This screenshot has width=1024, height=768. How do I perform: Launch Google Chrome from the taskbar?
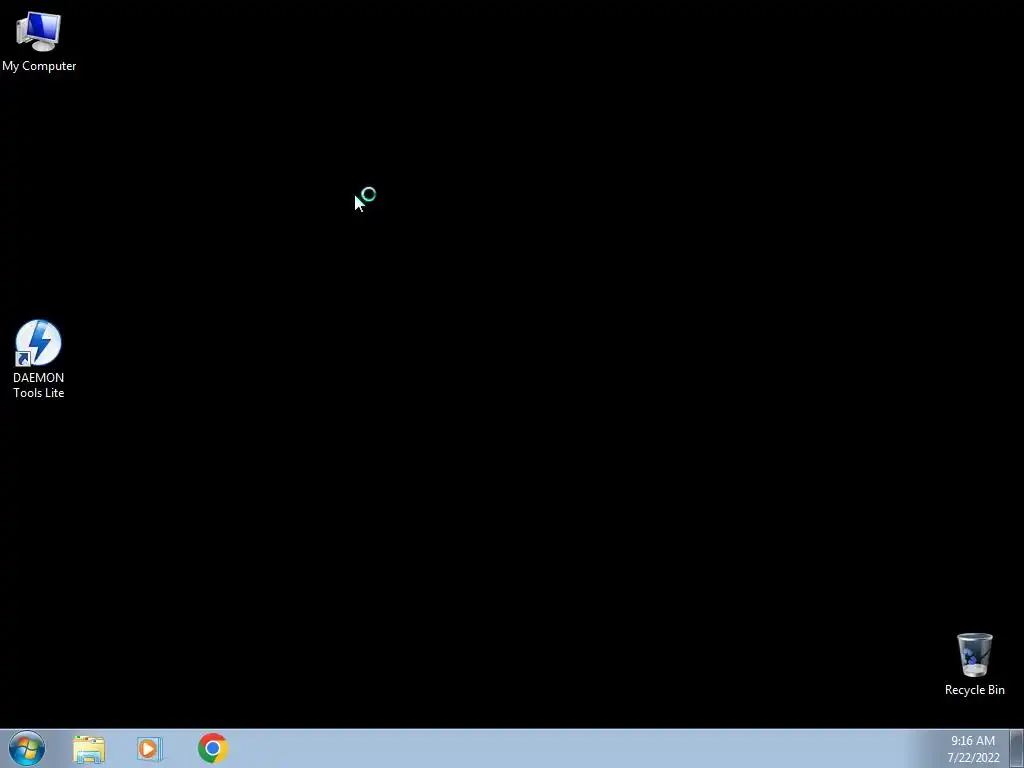click(213, 748)
